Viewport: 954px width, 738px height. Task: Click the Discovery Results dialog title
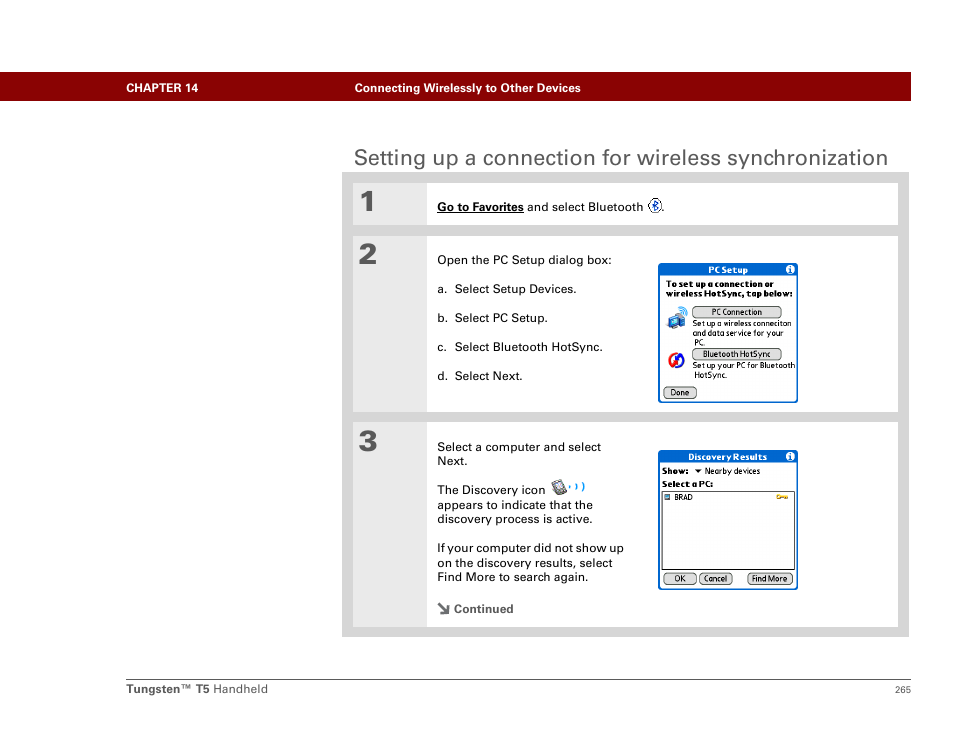click(x=728, y=456)
